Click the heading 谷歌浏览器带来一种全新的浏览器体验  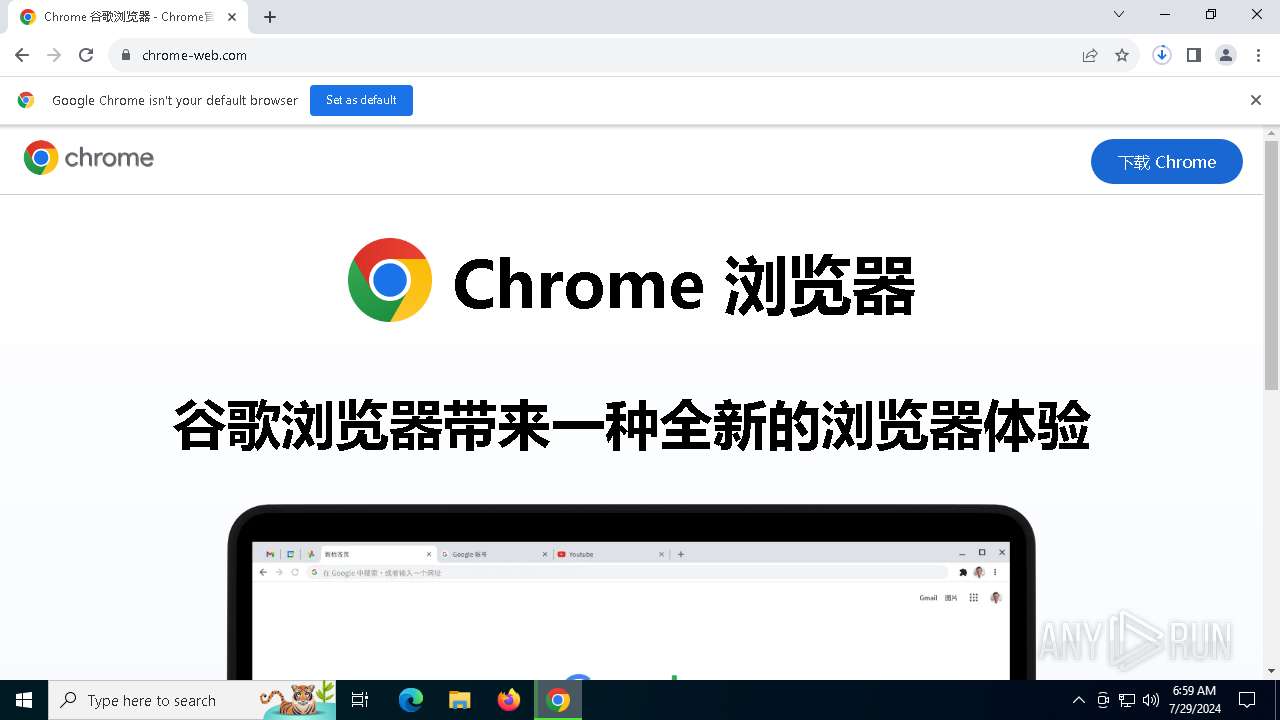tap(631, 426)
